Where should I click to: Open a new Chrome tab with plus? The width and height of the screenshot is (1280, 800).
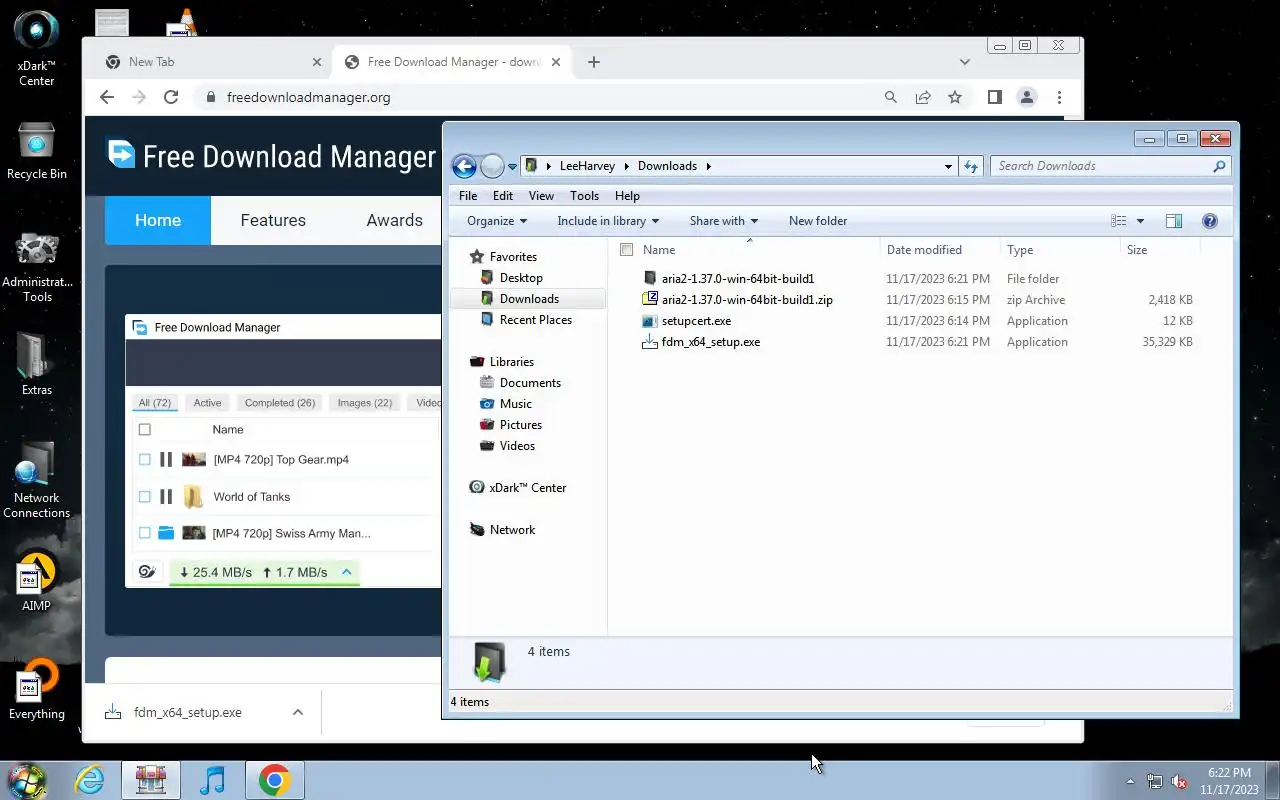tap(593, 62)
